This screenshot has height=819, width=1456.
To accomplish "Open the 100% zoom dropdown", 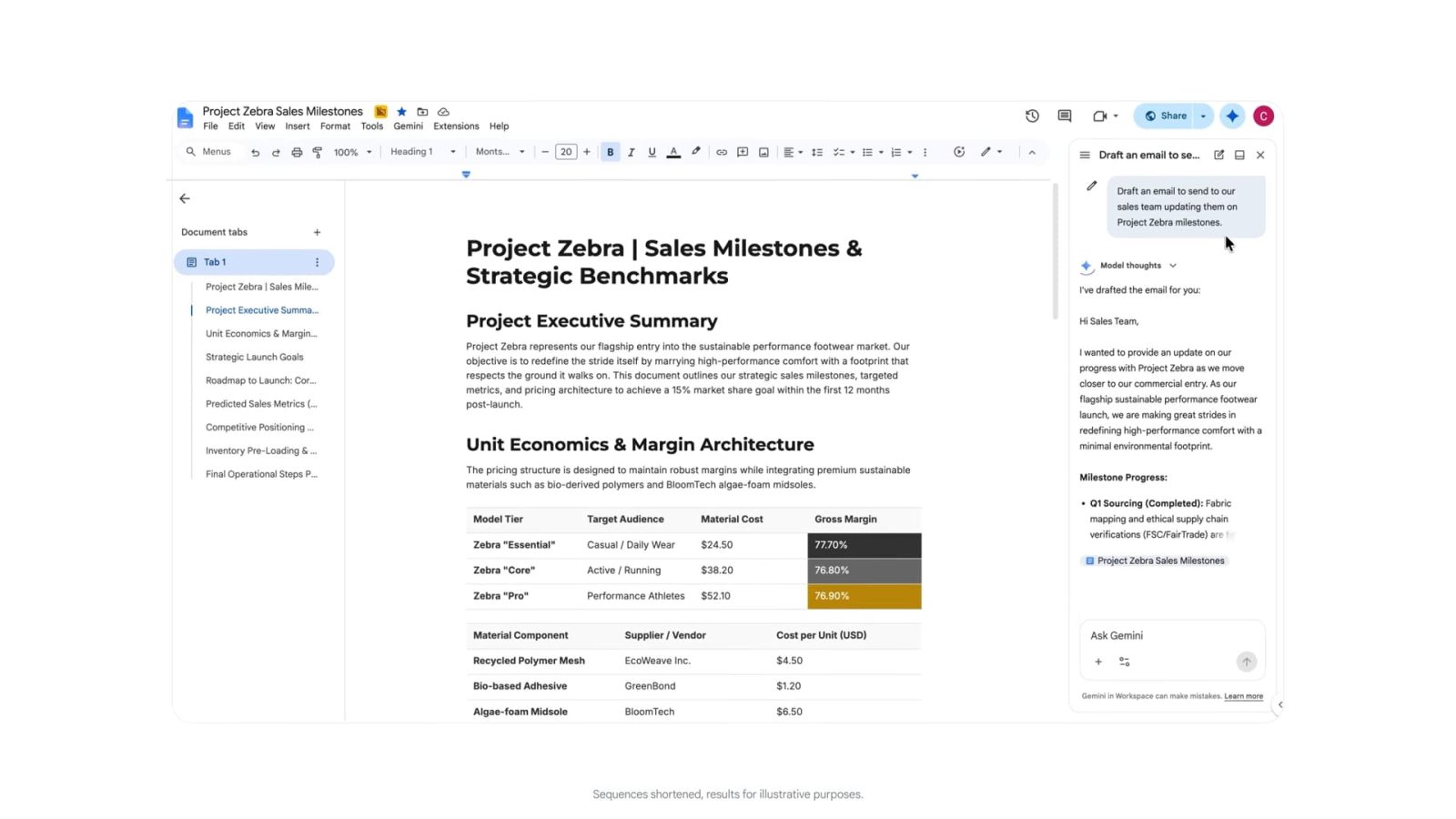I will 353,152.
